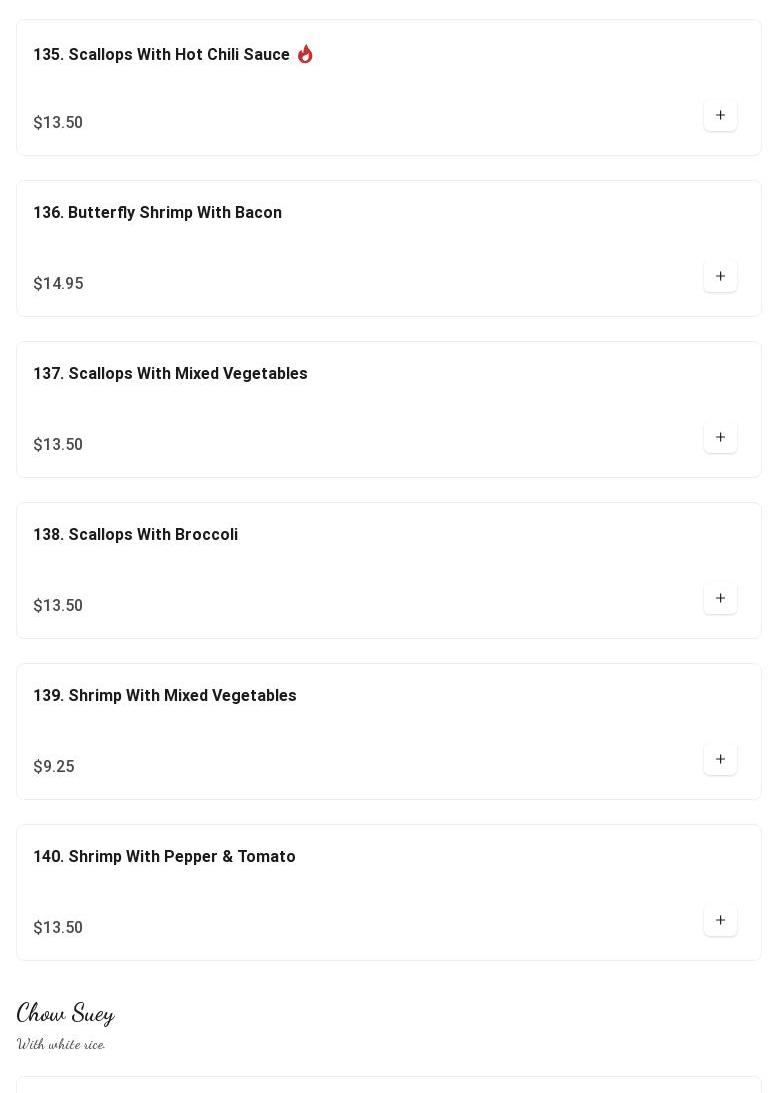Add Butterfly Shrimp With Bacon using plus icon
This screenshot has width=778, height=1093.
720,276
